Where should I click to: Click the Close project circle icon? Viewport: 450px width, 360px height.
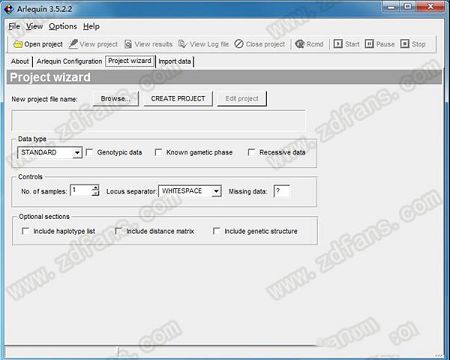[239, 44]
